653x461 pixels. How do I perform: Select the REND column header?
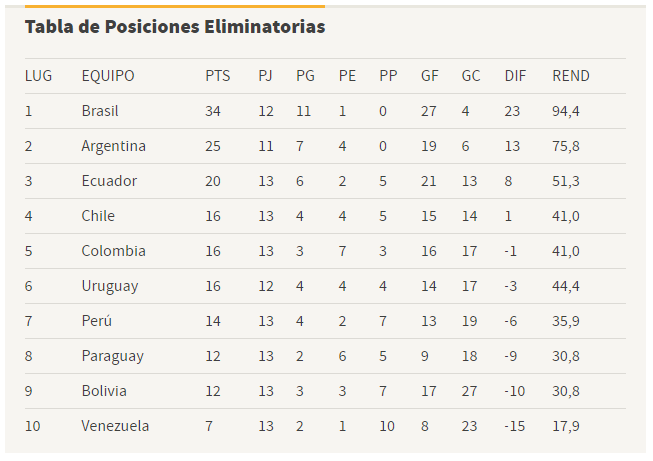571,76
